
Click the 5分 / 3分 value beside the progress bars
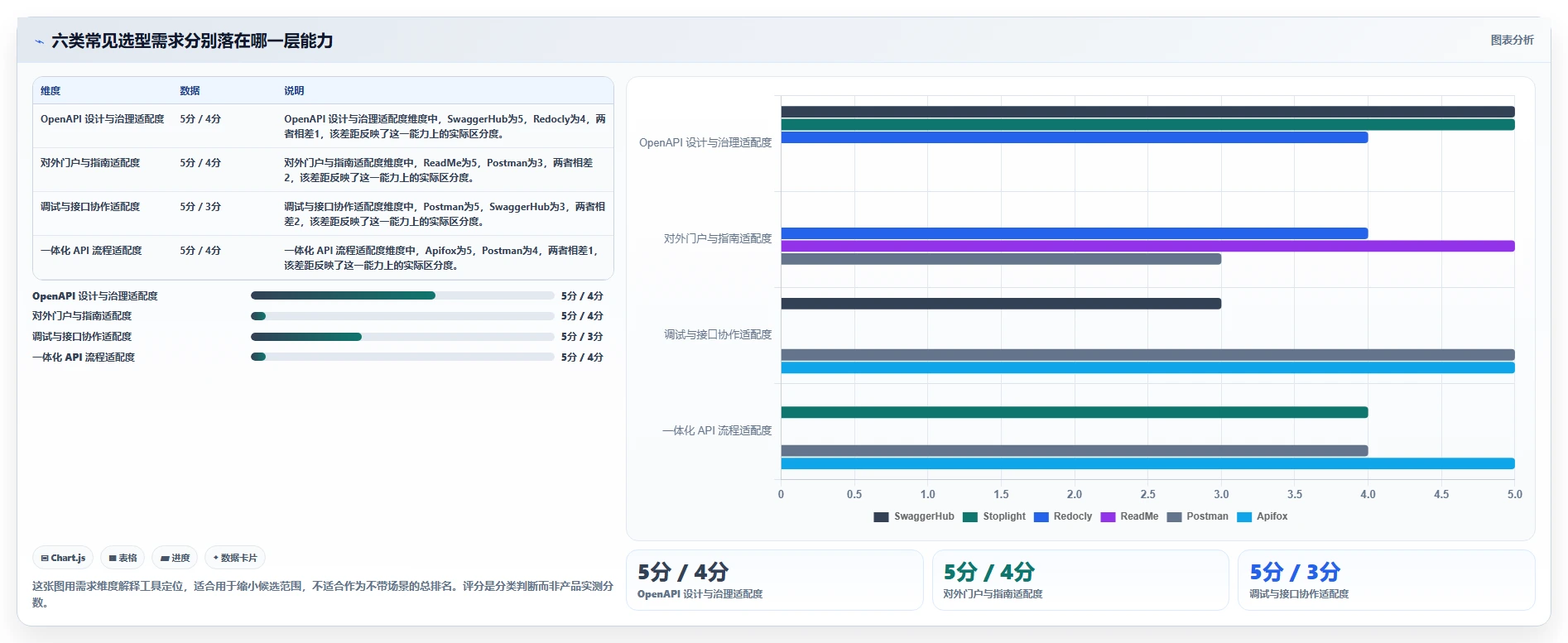(582, 337)
